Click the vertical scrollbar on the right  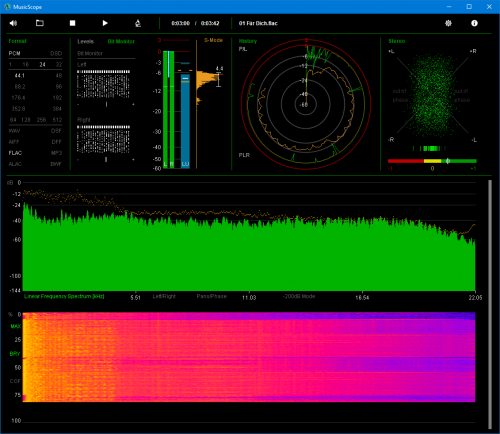[x=490, y=305]
